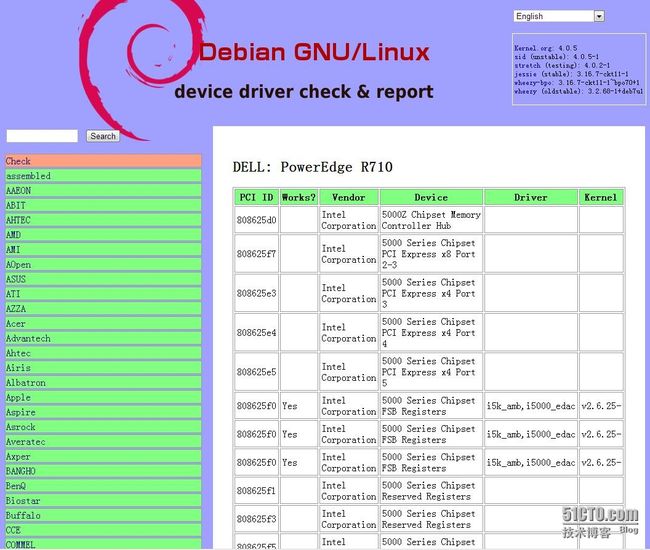Click the Works? column header
650x550 pixels.
coord(298,197)
